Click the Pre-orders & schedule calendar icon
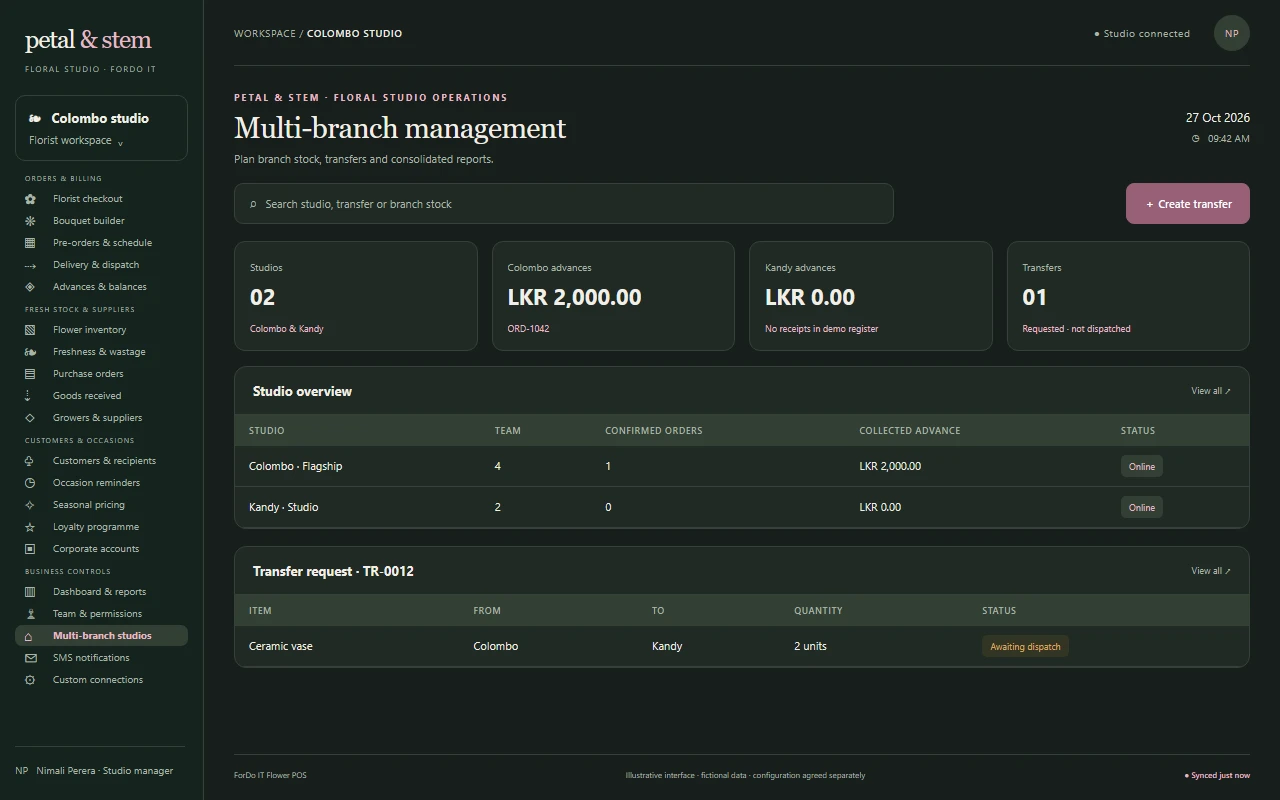Image resolution: width=1280 pixels, height=800 pixels. click(x=30, y=243)
